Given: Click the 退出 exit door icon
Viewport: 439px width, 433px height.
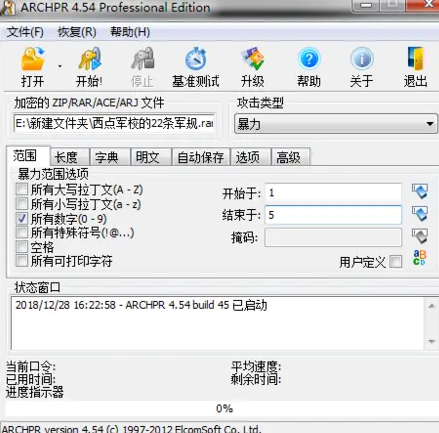Looking at the screenshot, I should coord(415,59).
